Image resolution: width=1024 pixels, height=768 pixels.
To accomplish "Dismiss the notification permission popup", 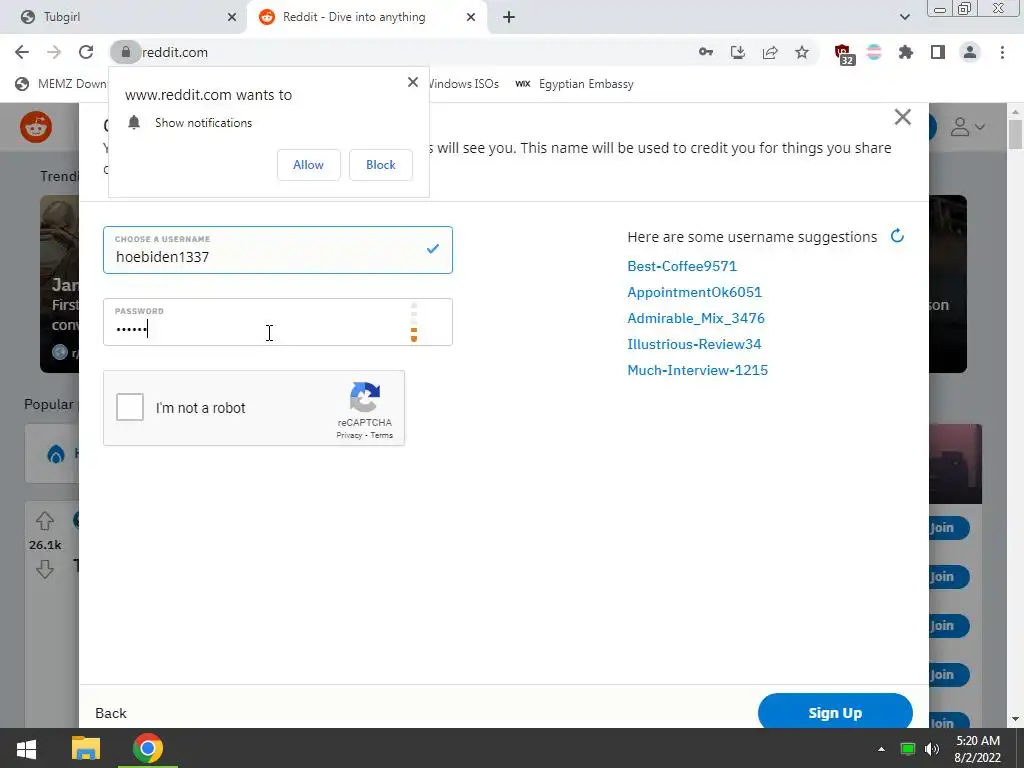I will click(413, 82).
